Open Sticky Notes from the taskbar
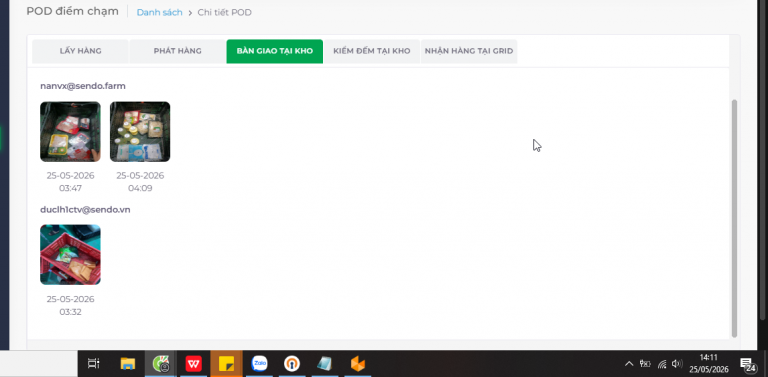This screenshot has width=768, height=377. point(226,364)
